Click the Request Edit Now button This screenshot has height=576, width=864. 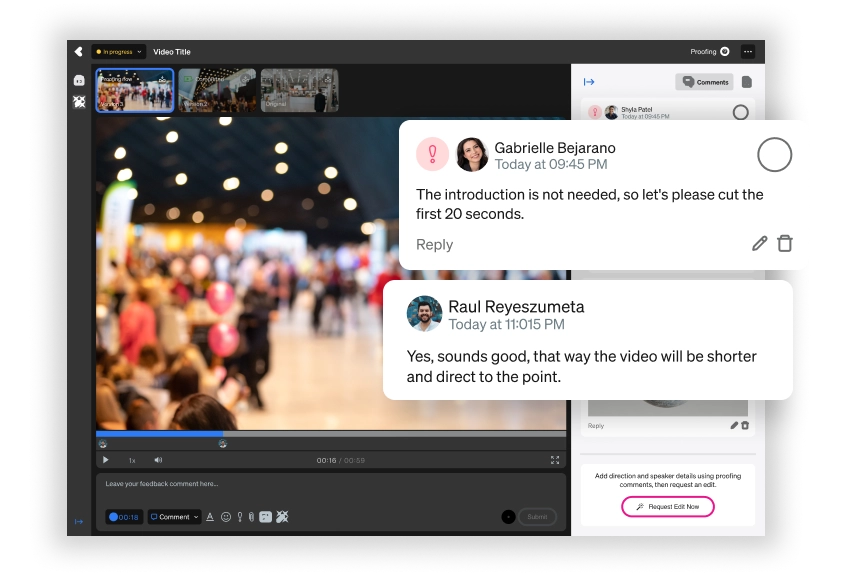click(x=668, y=507)
